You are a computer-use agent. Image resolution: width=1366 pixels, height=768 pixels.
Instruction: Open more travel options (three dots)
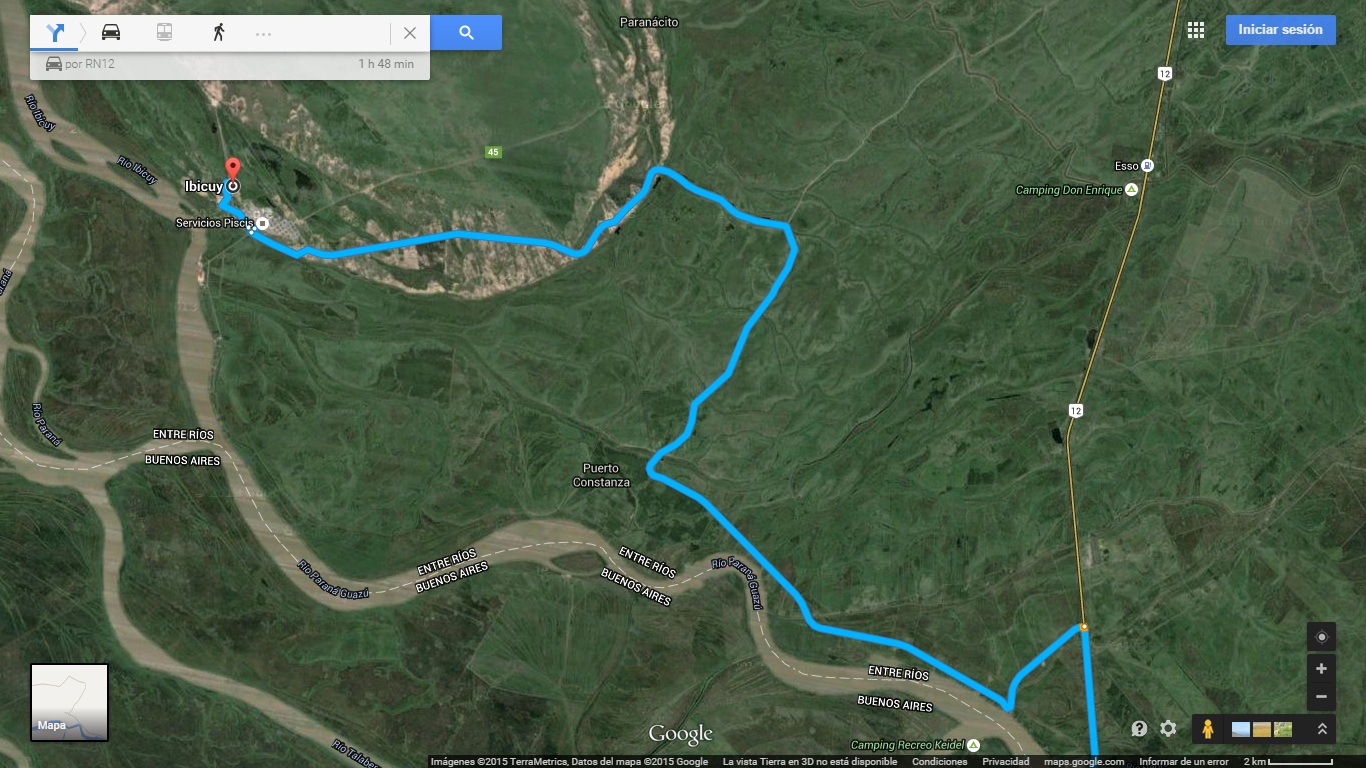tap(264, 33)
